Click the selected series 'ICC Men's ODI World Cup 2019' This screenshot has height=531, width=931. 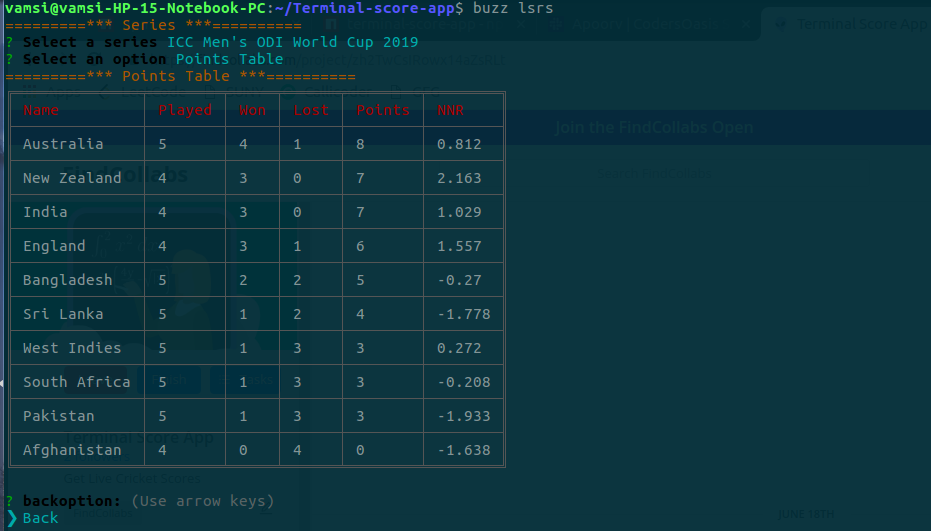coord(293,42)
